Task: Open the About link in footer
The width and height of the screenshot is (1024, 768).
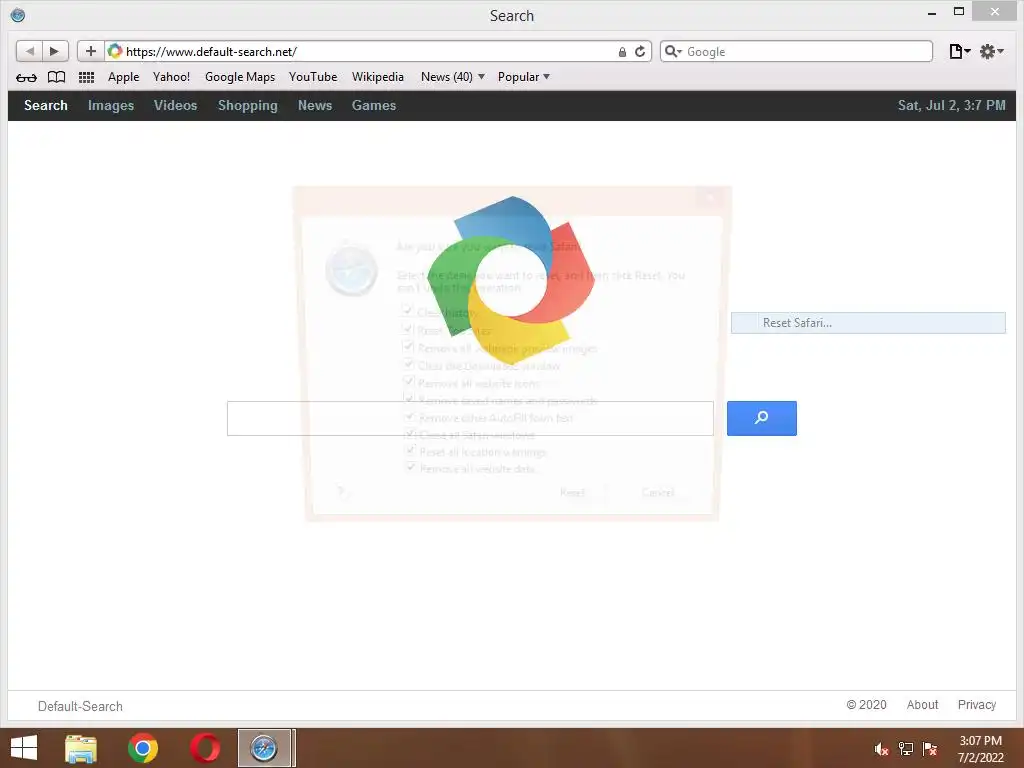Action: click(x=922, y=705)
